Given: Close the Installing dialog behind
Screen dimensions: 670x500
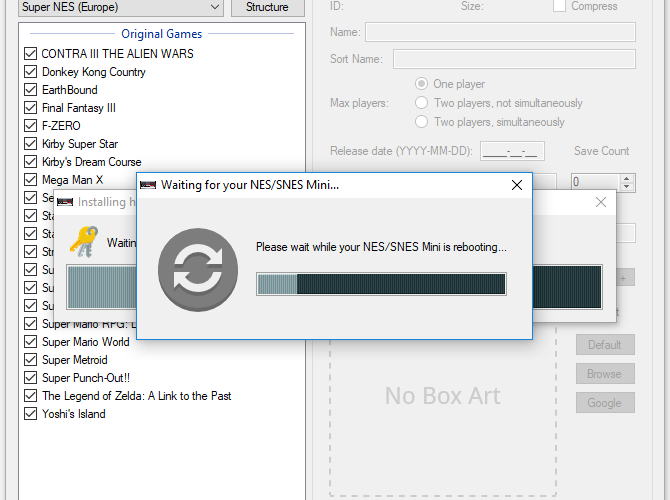Looking at the screenshot, I should pos(601,202).
